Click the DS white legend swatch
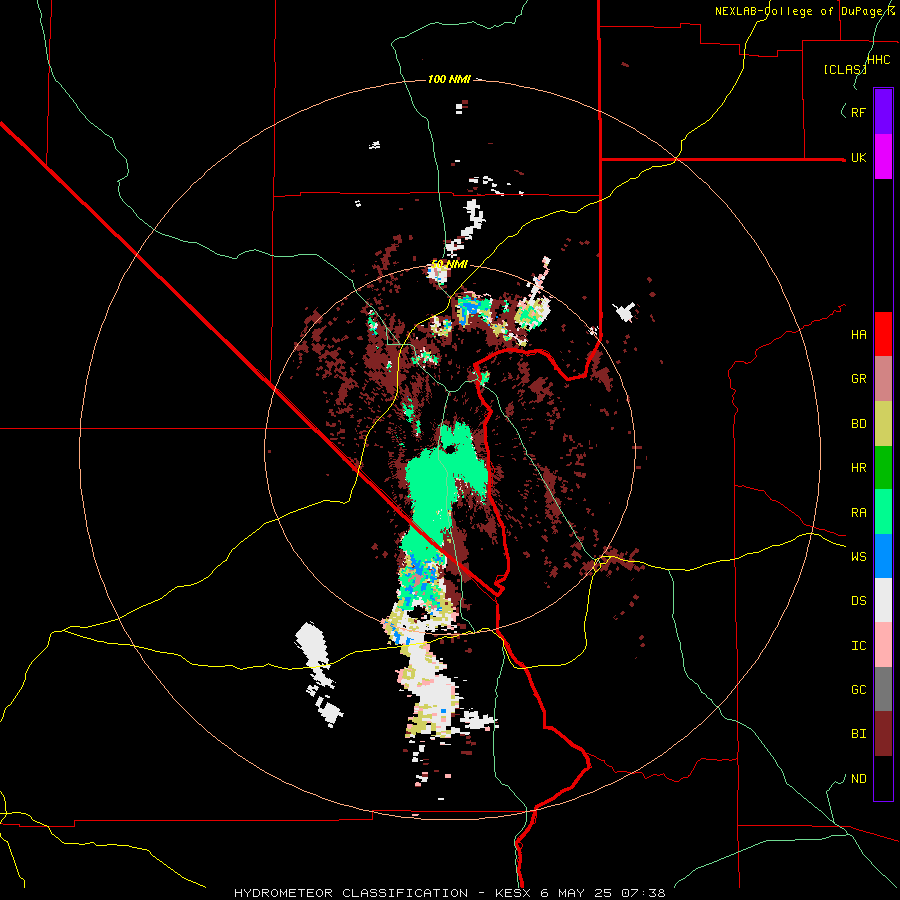The image size is (900, 900). pyautogui.click(x=883, y=600)
